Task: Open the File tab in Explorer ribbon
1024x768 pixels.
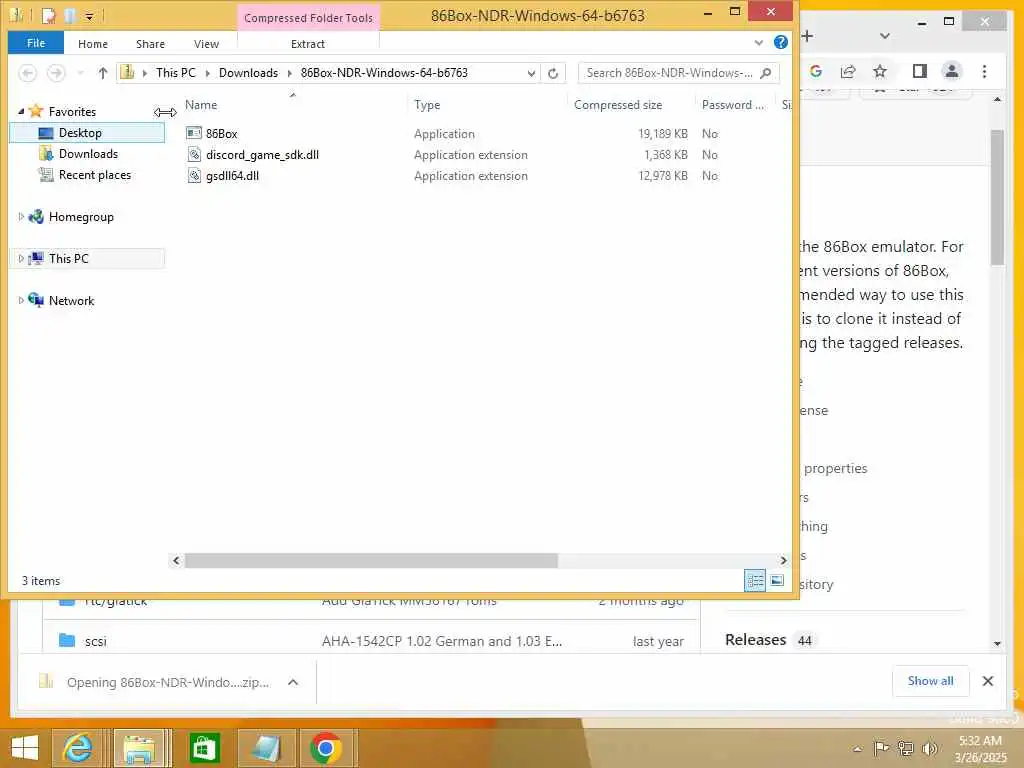Action: [36, 43]
